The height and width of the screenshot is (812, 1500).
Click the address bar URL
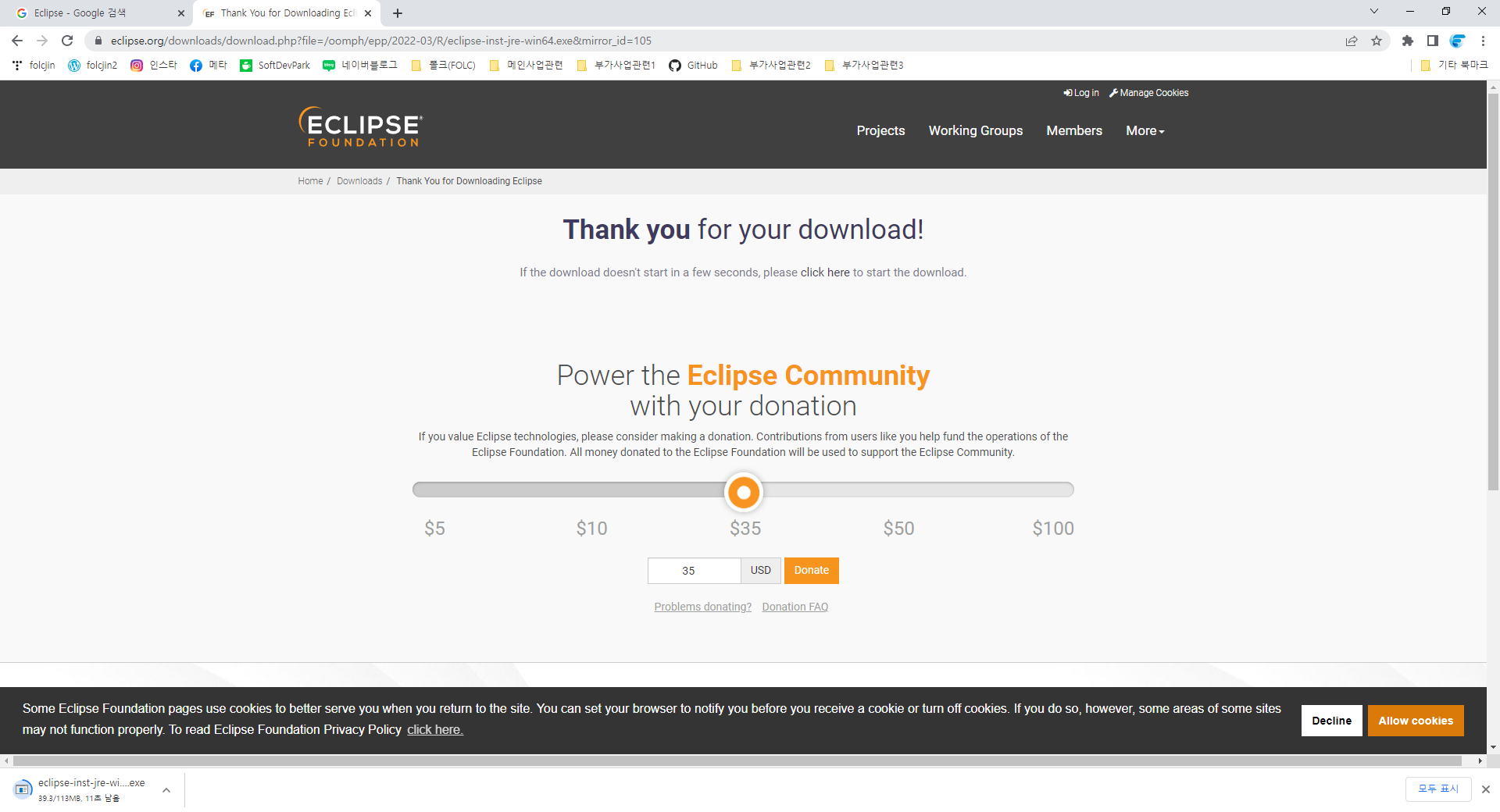tap(381, 41)
